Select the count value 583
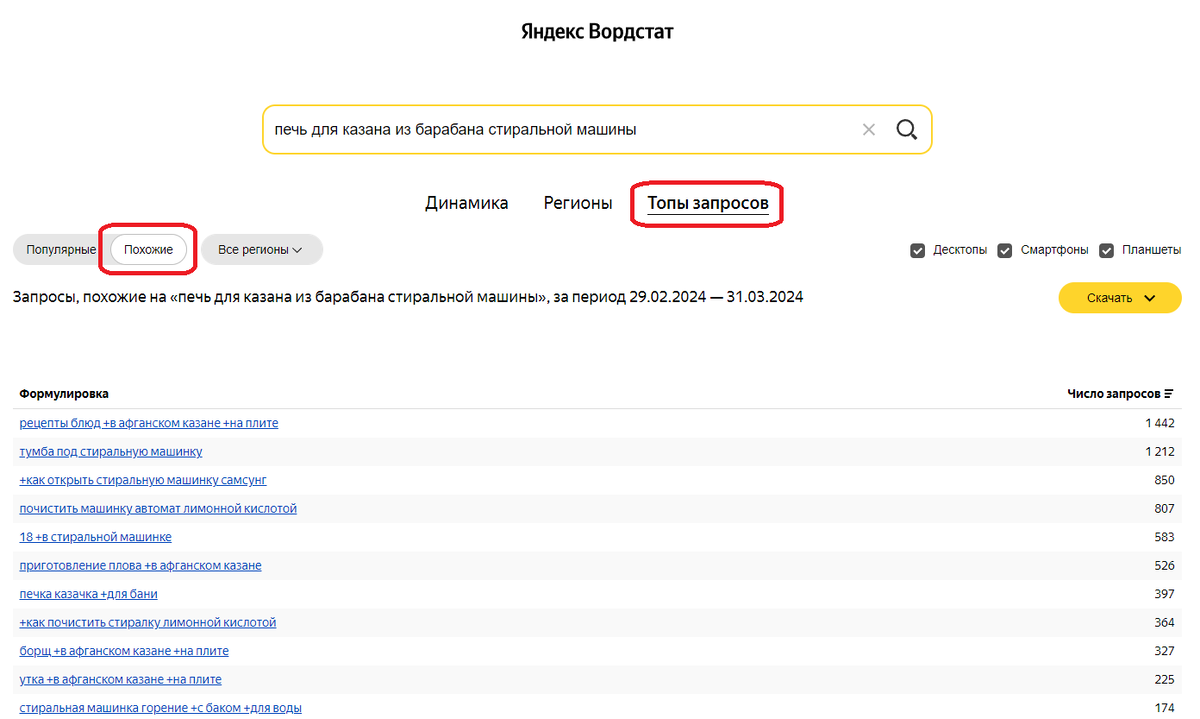Viewport: 1200px width, 719px height. pos(1164,538)
